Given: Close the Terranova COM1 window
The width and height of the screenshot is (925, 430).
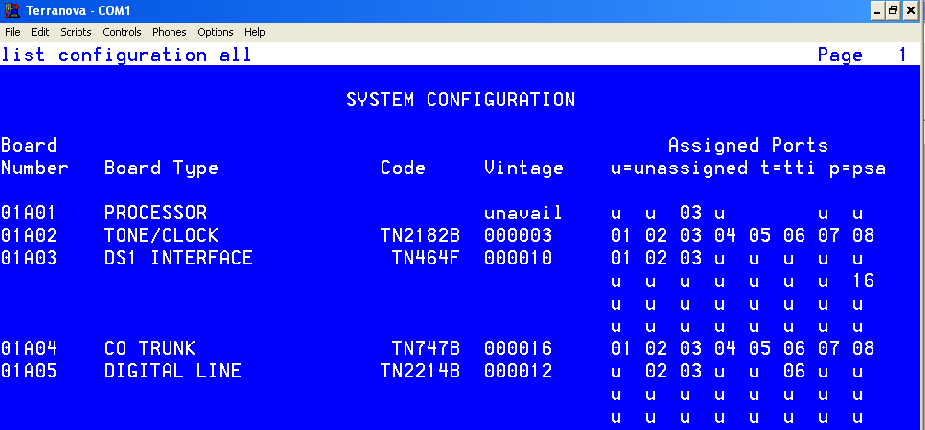Looking at the screenshot, I should point(913,10).
